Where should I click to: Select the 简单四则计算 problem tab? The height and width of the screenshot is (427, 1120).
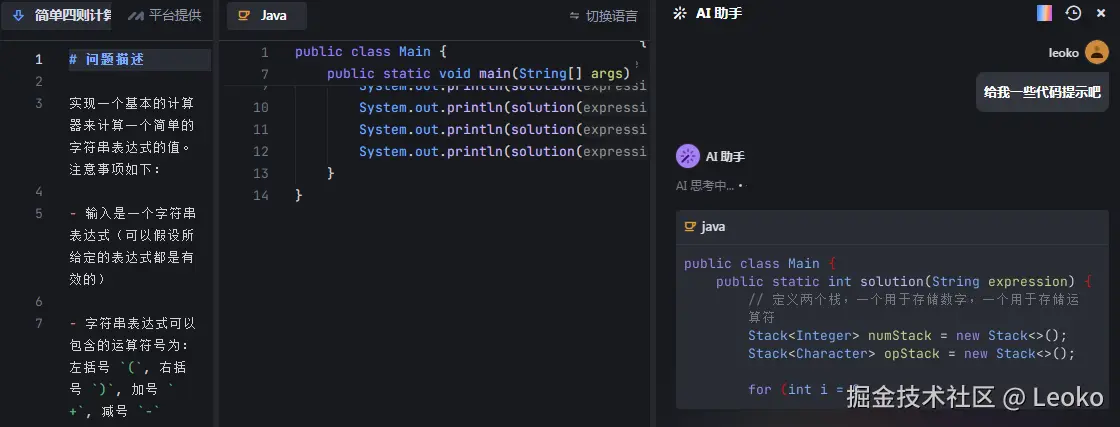click(72, 15)
